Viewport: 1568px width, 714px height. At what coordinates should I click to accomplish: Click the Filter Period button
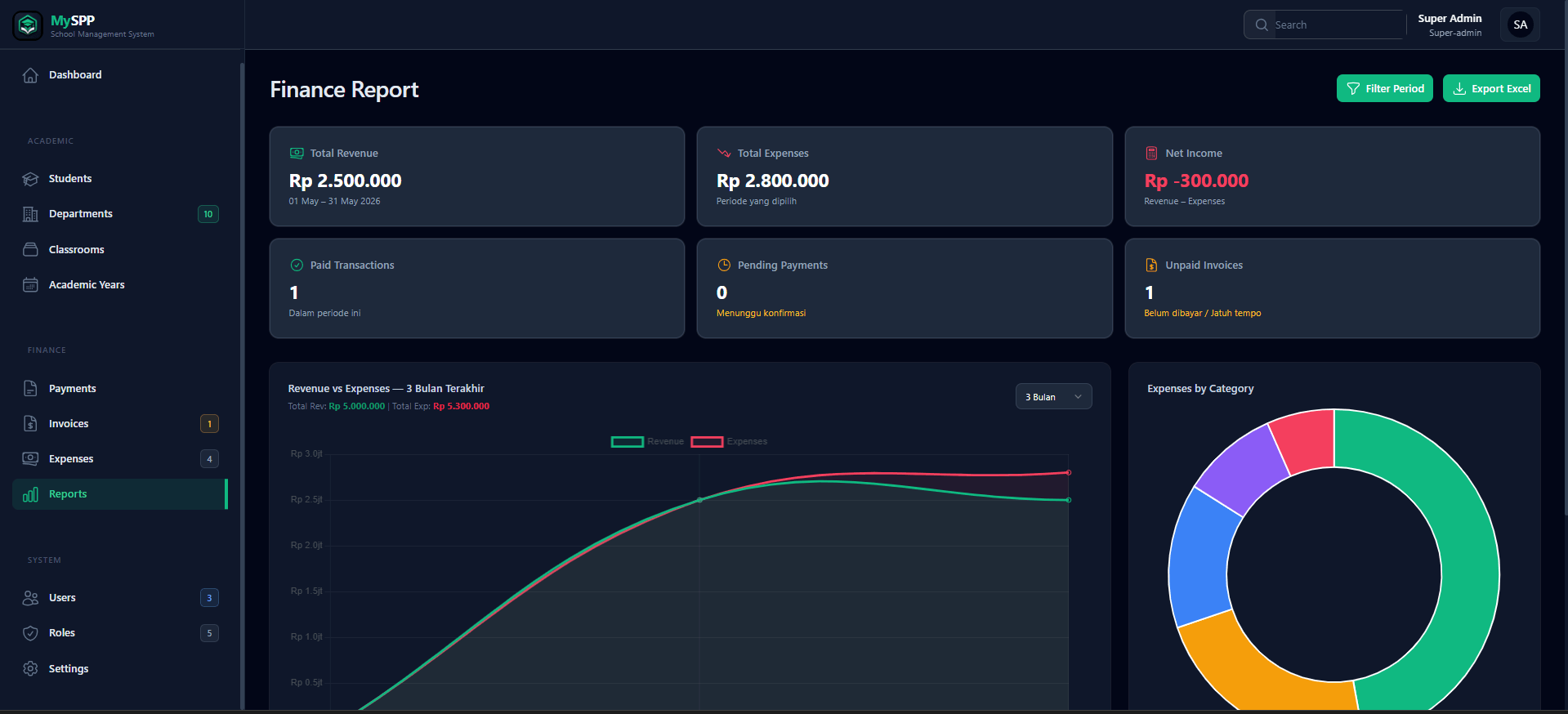(x=1384, y=88)
